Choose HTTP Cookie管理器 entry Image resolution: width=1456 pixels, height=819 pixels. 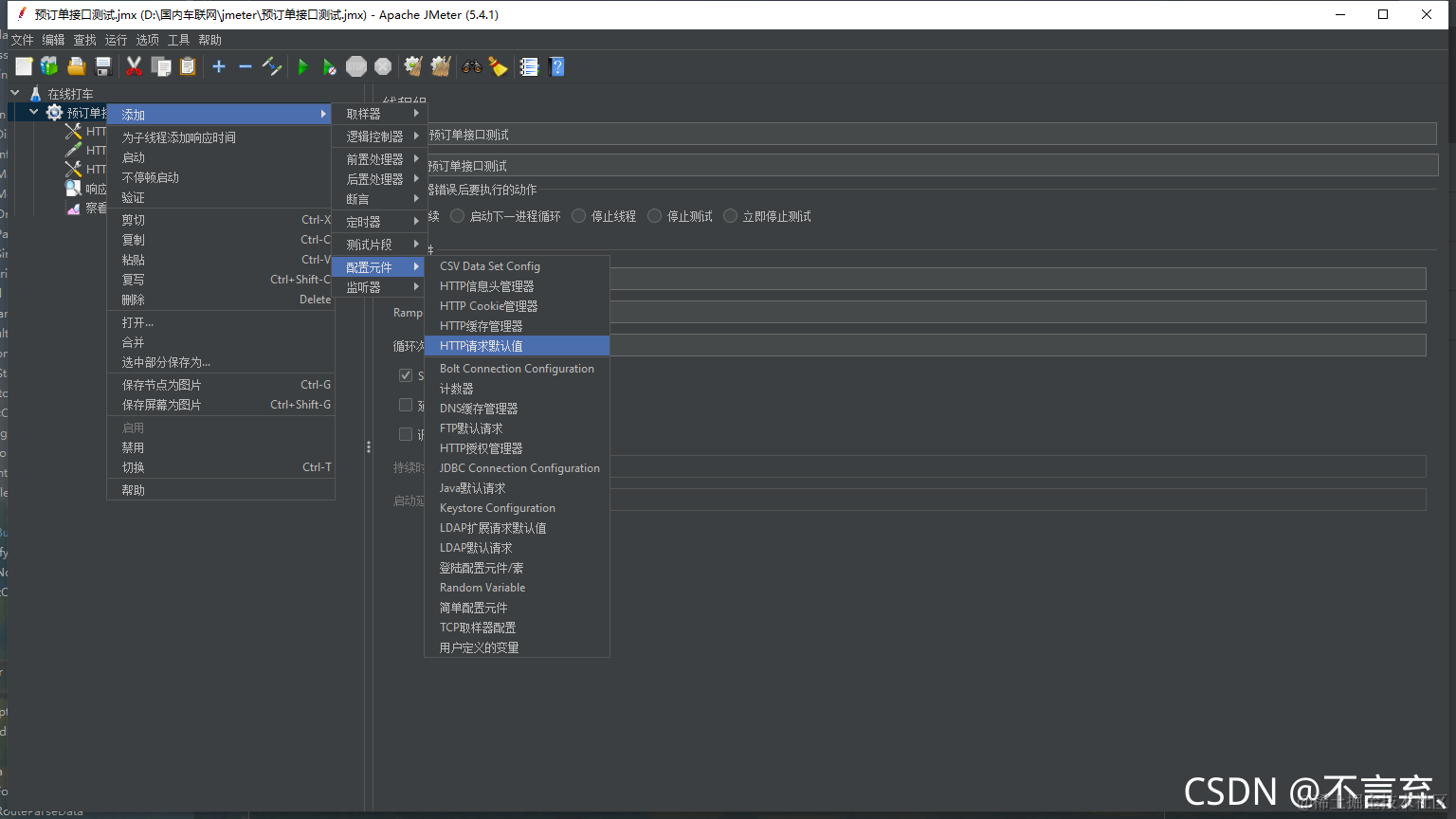[x=517, y=306]
